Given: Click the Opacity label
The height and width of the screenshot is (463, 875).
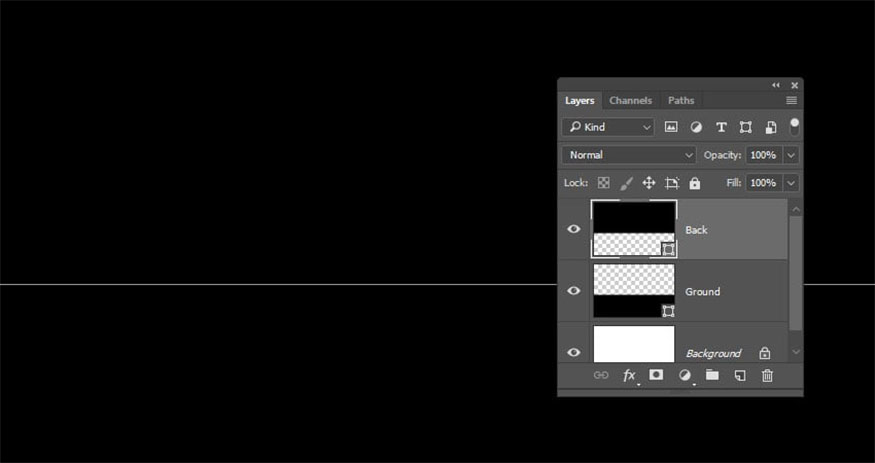Looking at the screenshot, I should pos(723,155).
